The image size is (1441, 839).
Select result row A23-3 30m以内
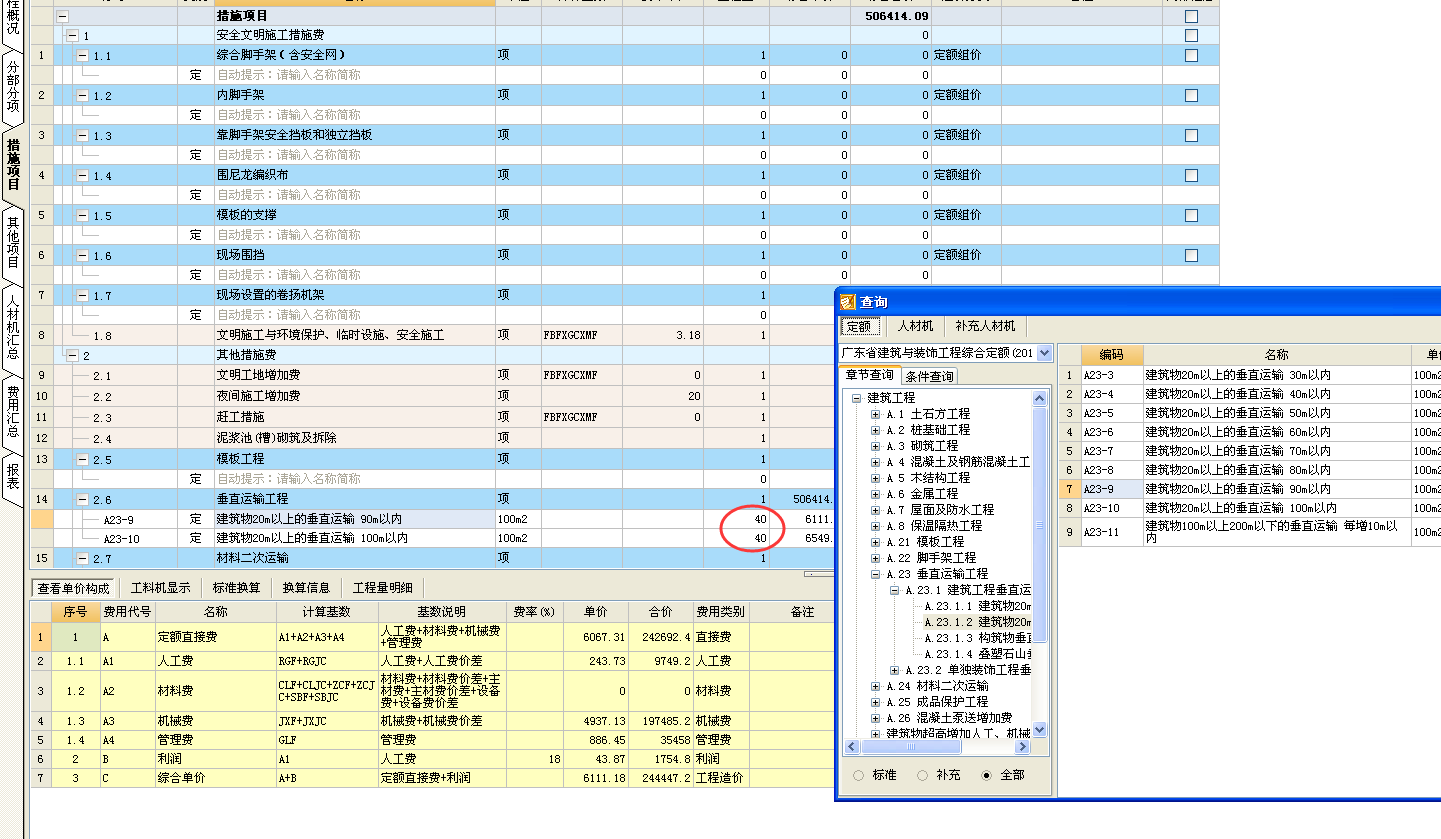[x=1250, y=375]
